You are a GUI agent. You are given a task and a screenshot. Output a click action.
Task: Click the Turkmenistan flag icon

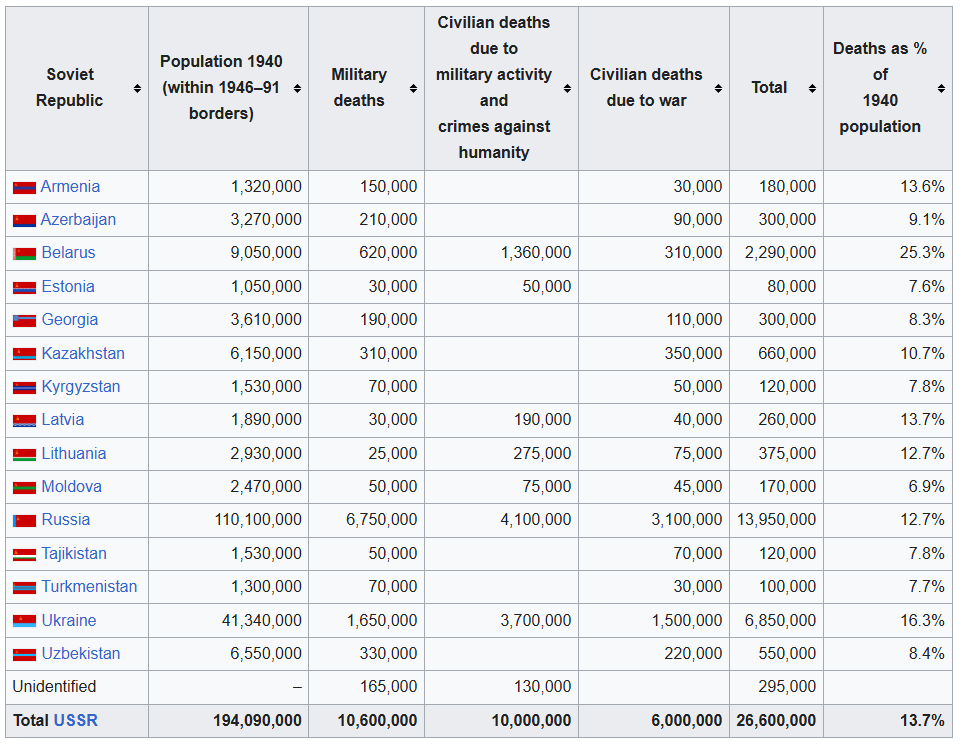(24, 588)
